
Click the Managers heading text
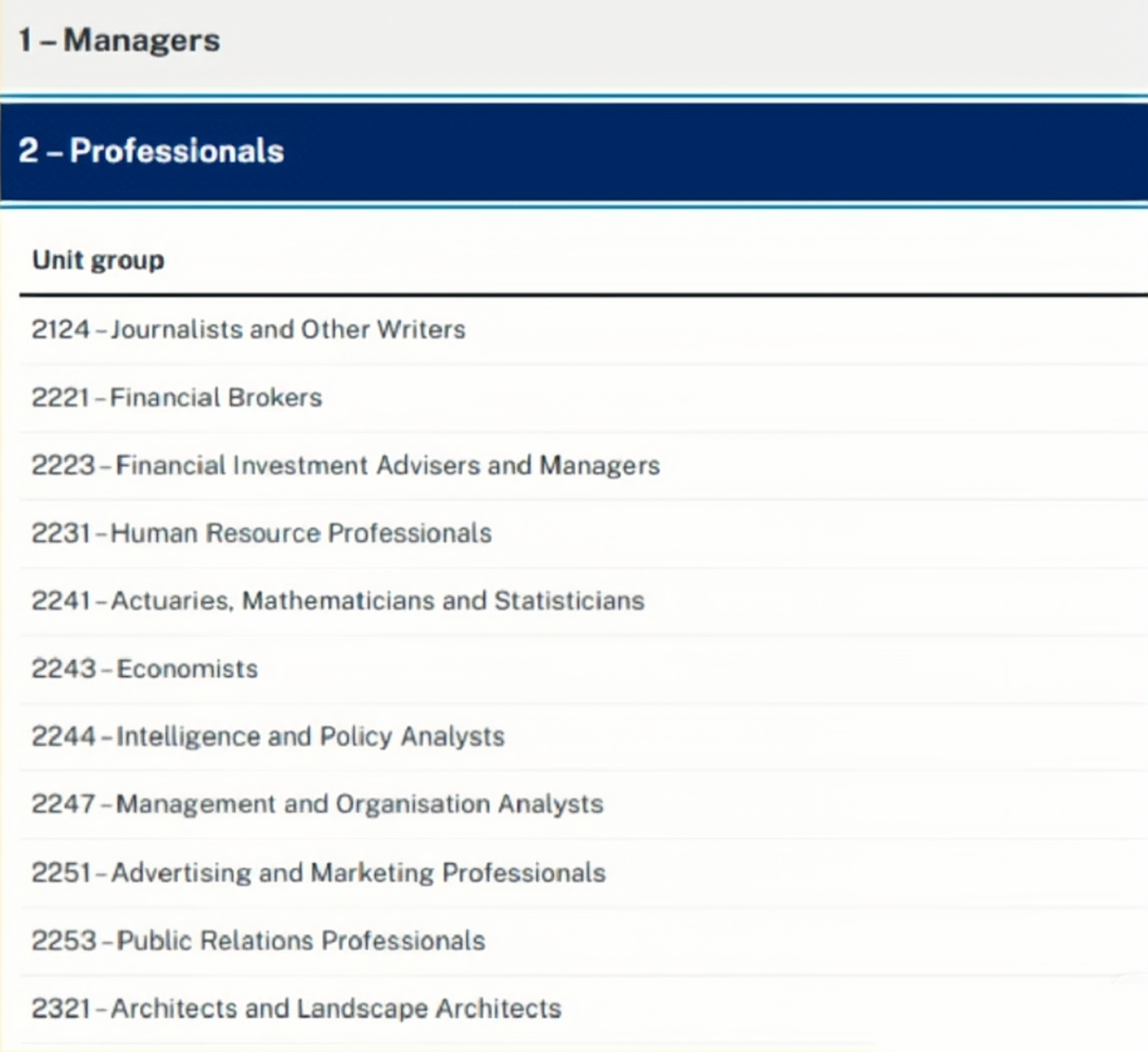(141, 41)
